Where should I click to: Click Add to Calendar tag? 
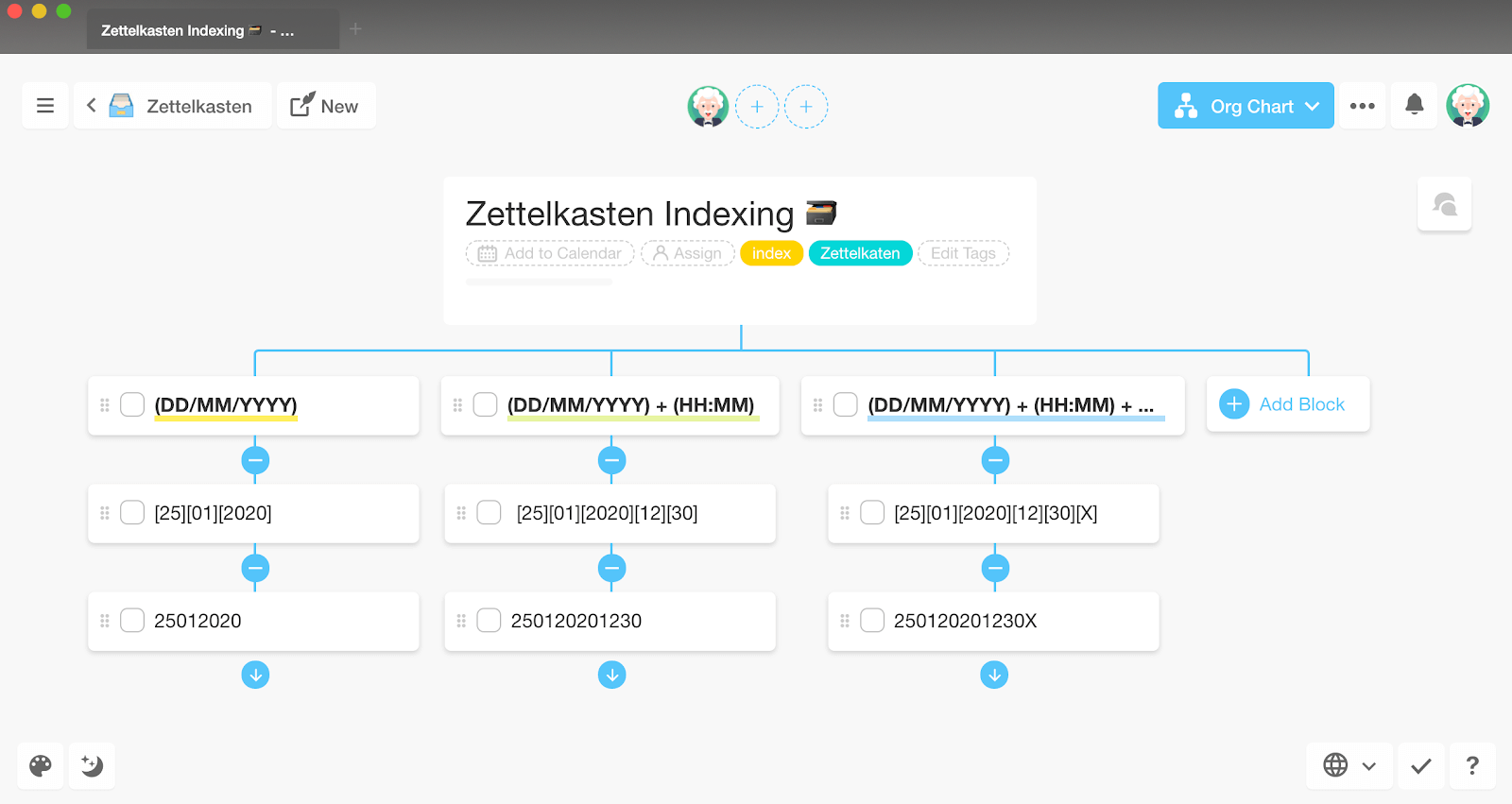coord(550,253)
